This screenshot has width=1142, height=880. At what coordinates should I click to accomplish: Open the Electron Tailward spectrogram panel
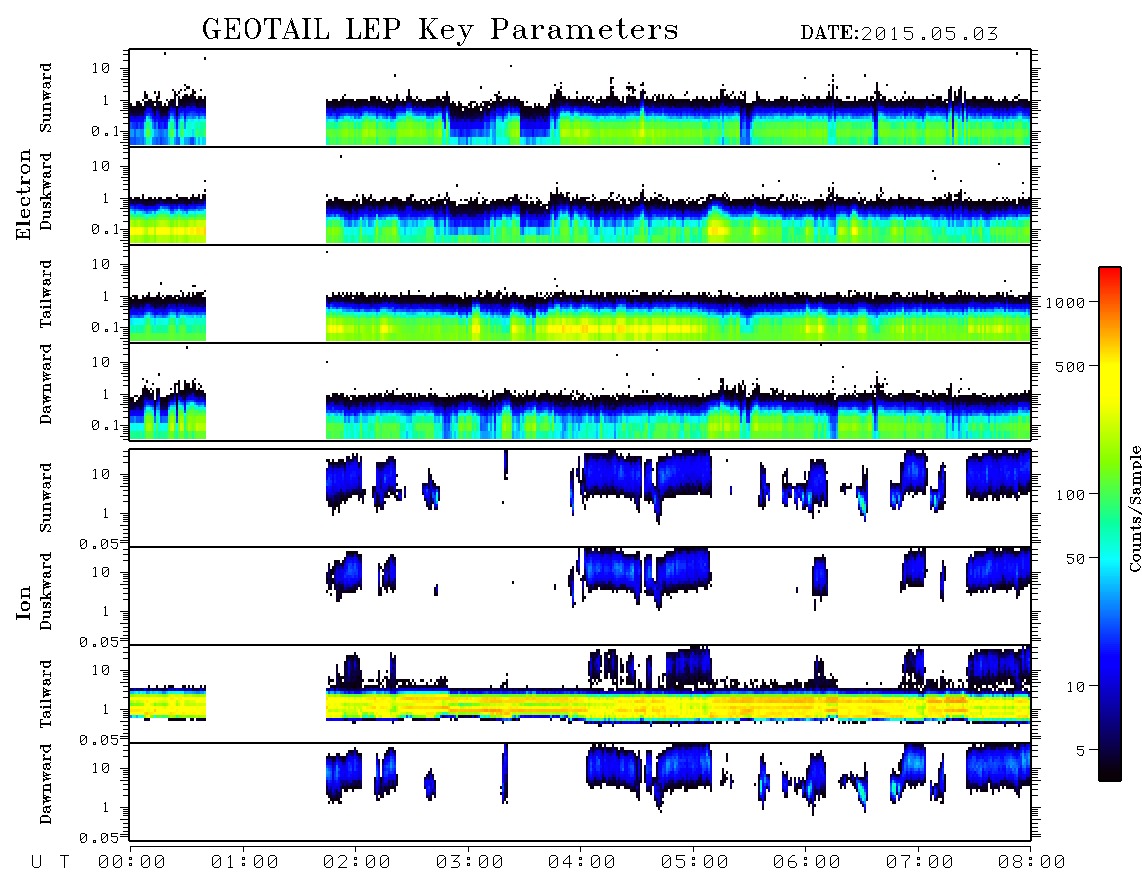coord(580,294)
